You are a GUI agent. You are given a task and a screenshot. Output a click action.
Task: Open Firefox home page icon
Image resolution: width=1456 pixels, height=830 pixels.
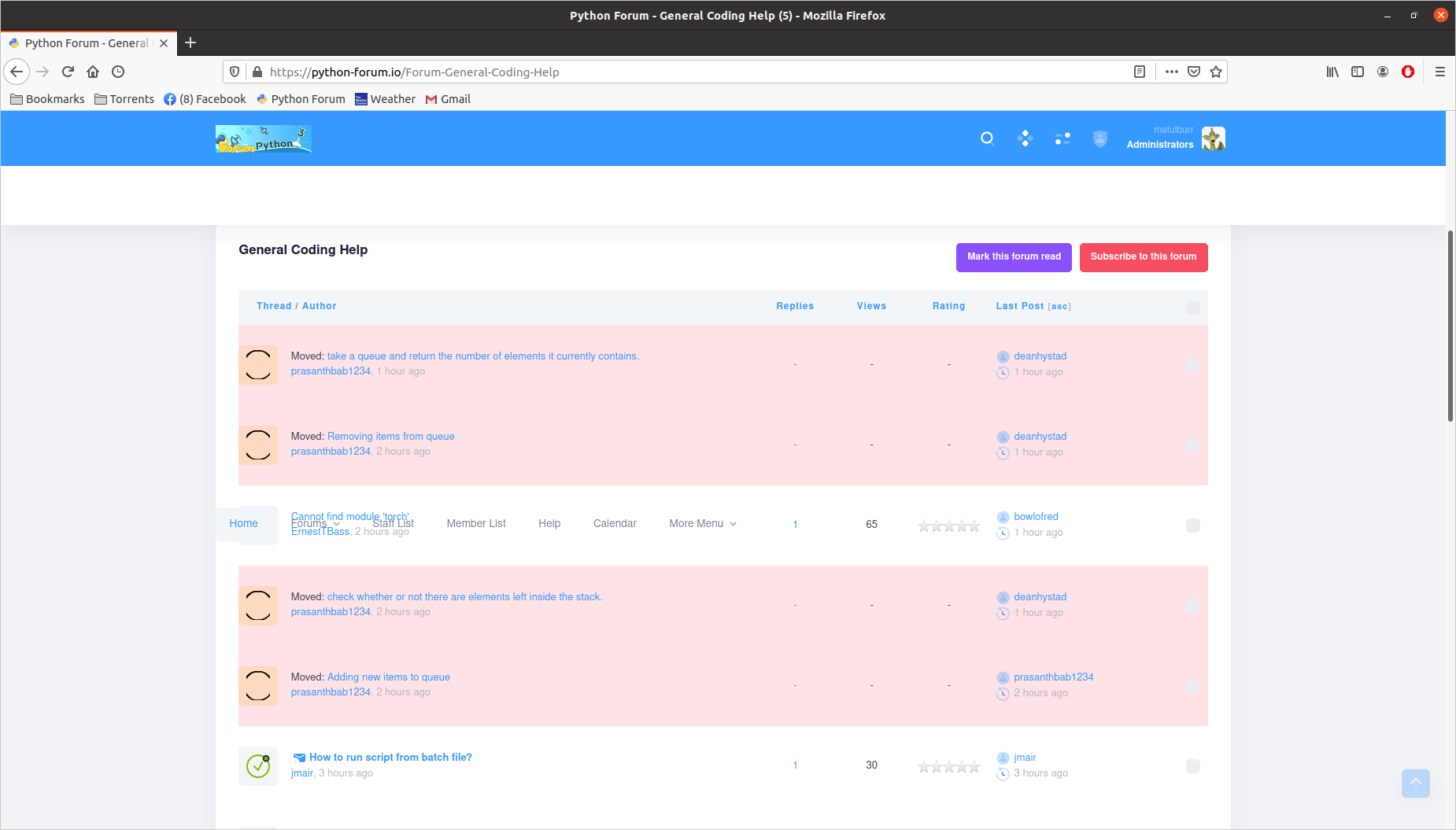[93, 72]
